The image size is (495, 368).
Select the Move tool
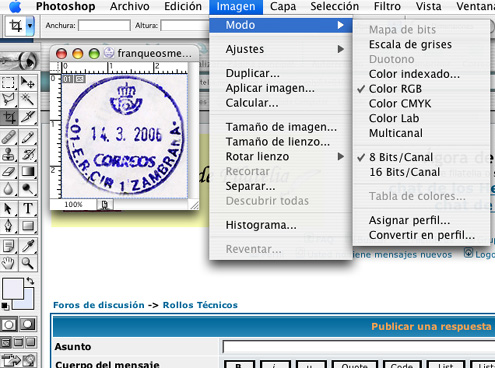coord(28,82)
